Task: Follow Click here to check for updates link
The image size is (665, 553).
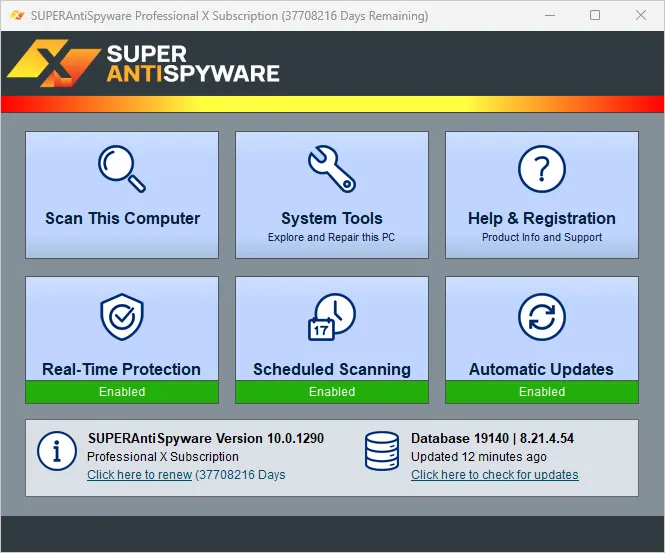Action: pos(495,475)
